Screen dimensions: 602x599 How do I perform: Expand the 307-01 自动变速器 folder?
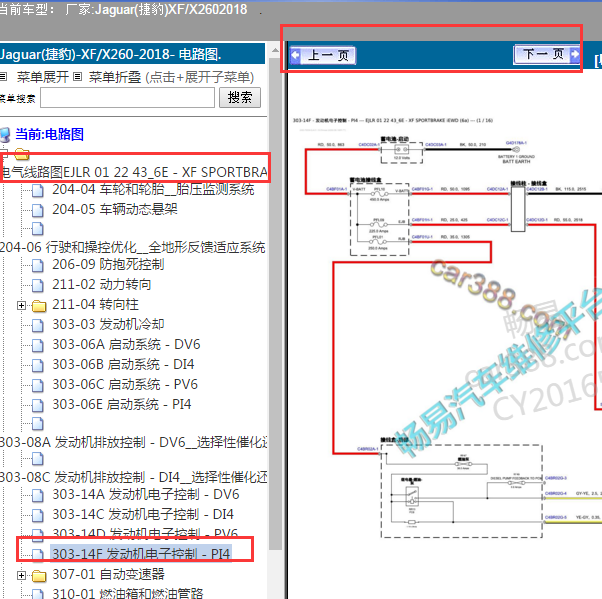point(22,576)
